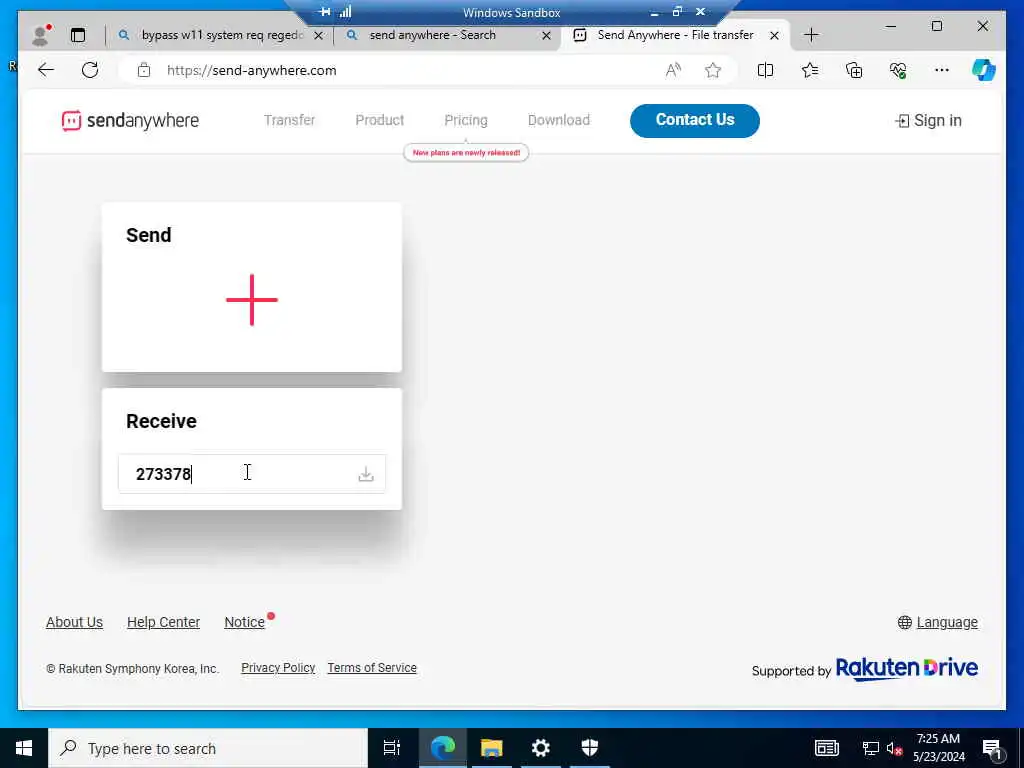
Task: Open Windows Security shield on taskbar
Action: [x=590, y=748]
